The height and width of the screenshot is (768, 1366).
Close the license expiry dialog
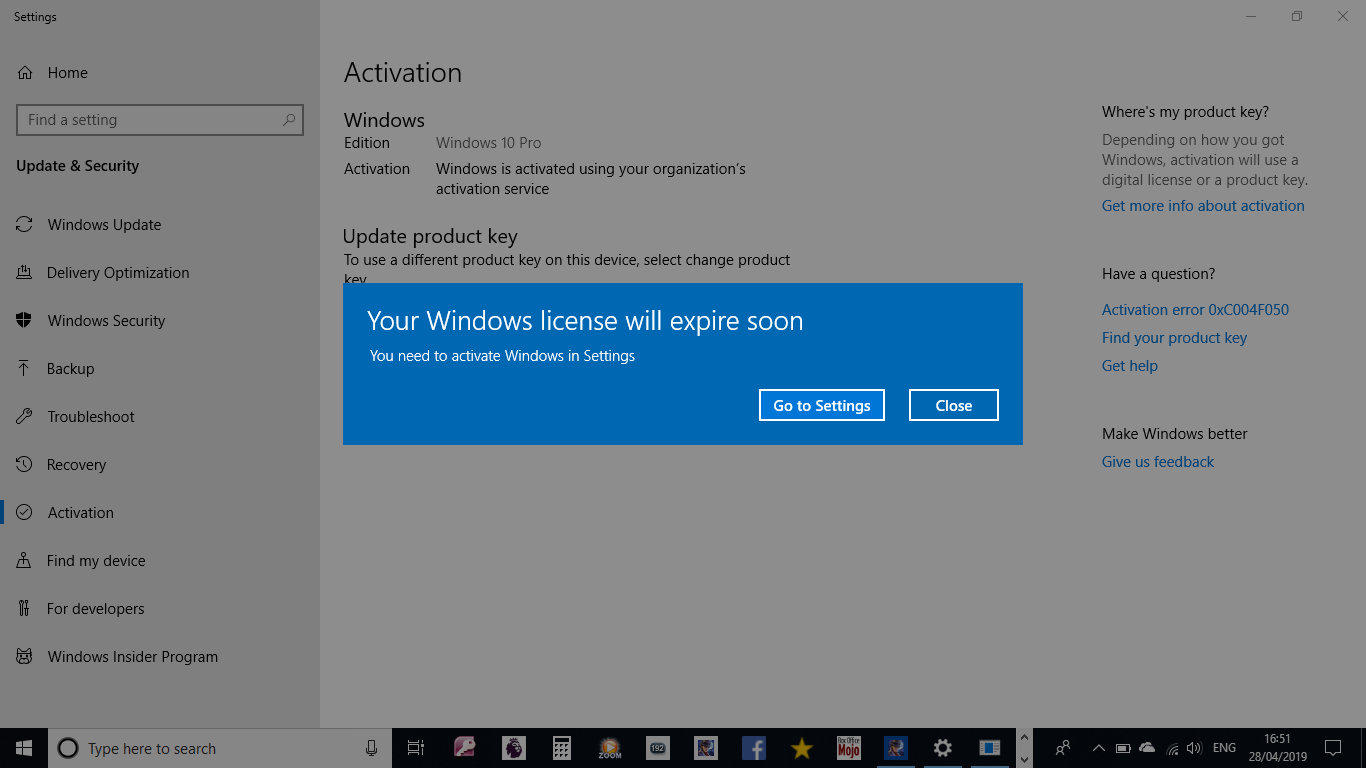coord(954,405)
